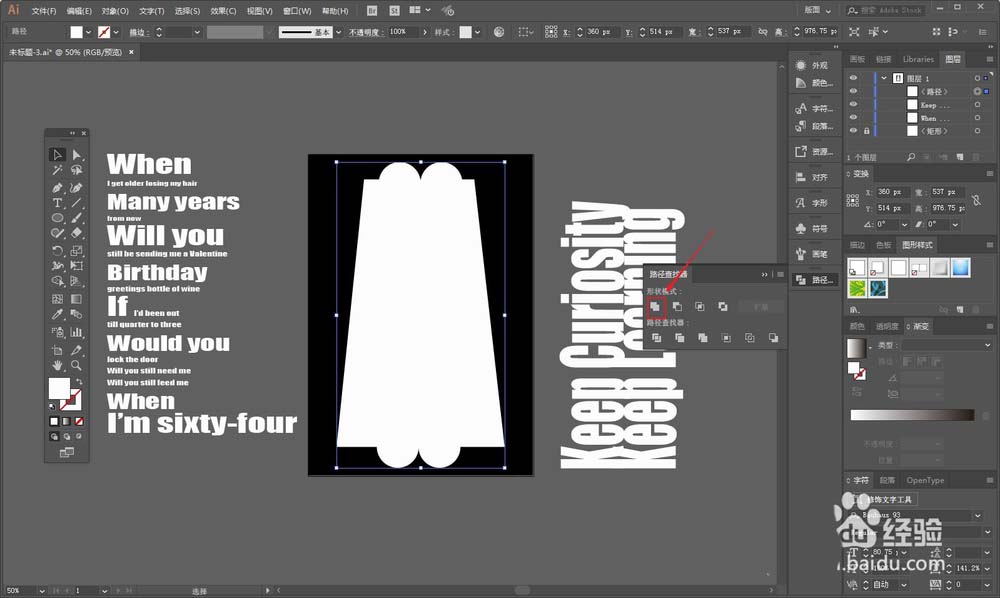Select the green foliage graphic style swatch
Image resolution: width=1000 pixels, height=598 pixels.
(857, 289)
